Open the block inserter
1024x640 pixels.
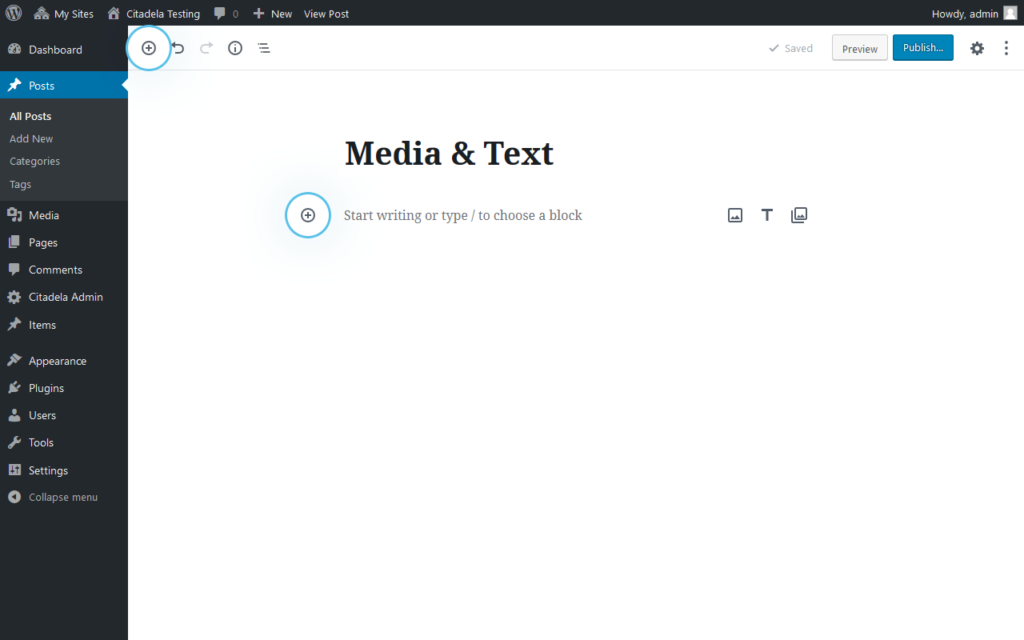pyautogui.click(x=148, y=47)
